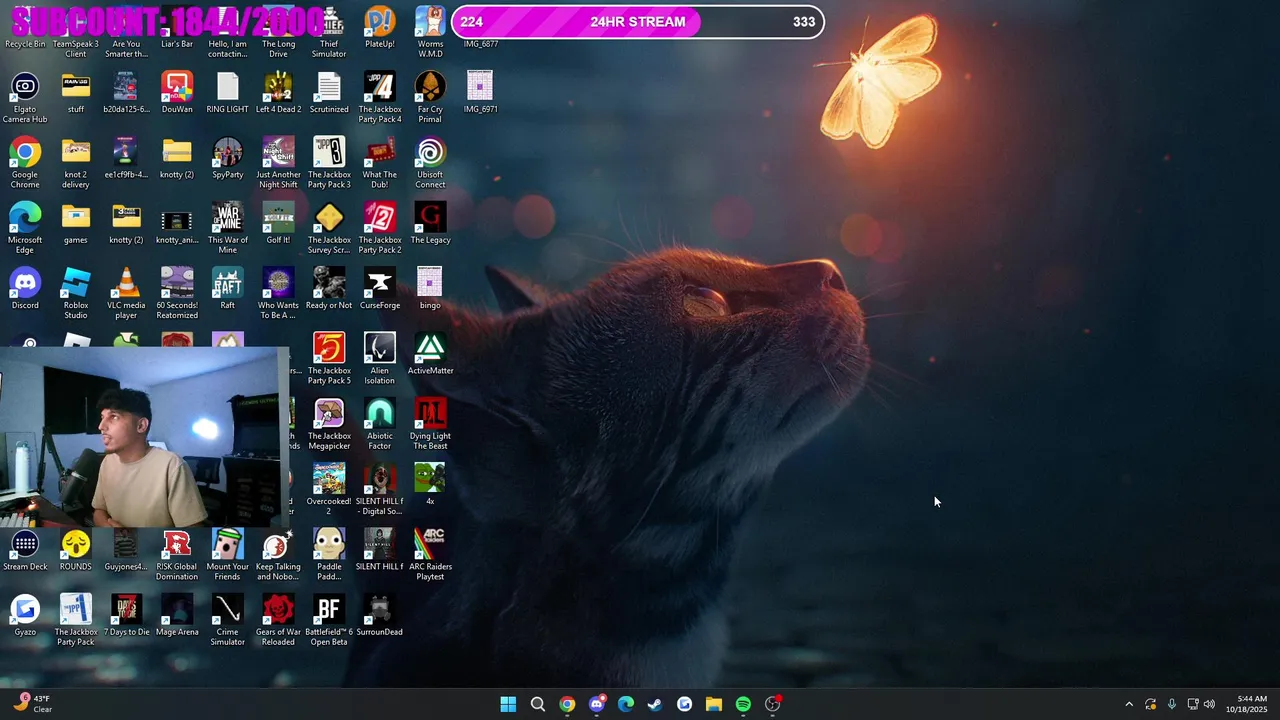The width and height of the screenshot is (1280, 720).
Task: Select the Mage Arena icon
Action: 177,614
